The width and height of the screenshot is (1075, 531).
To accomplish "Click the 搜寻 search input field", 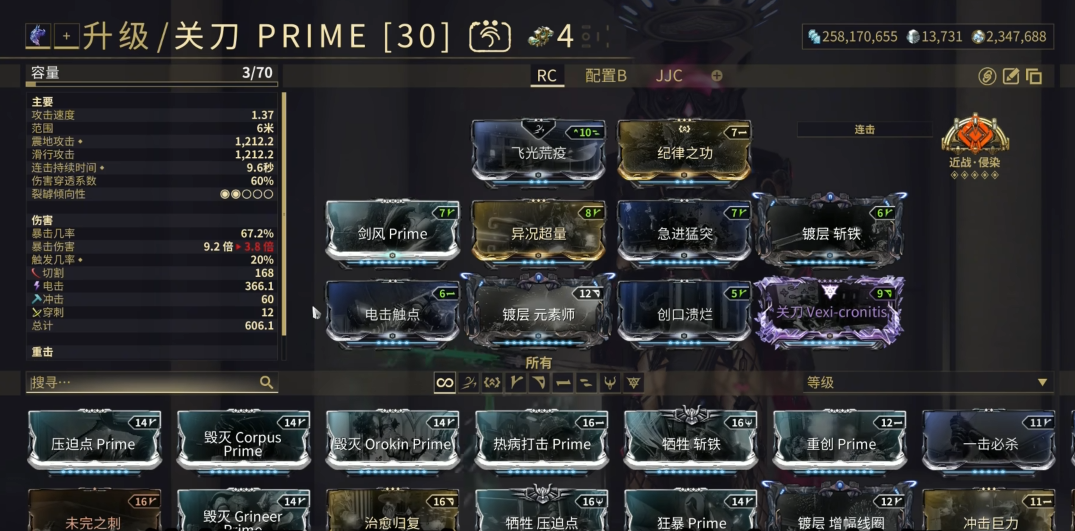I will pyautogui.click(x=152, y=382).
